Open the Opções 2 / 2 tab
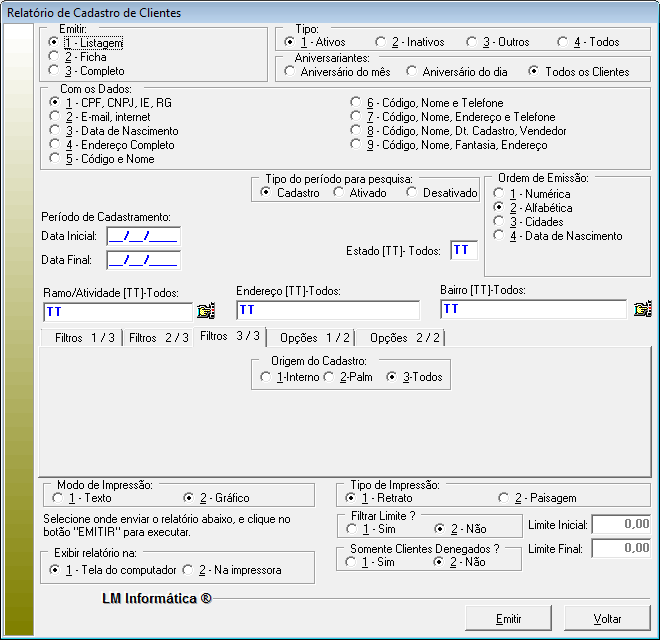Image resolution: width=660 pixels, height=640 pixels. [x=402, y=338]
